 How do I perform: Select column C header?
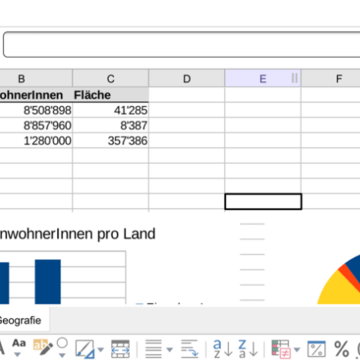coord(111,79)
